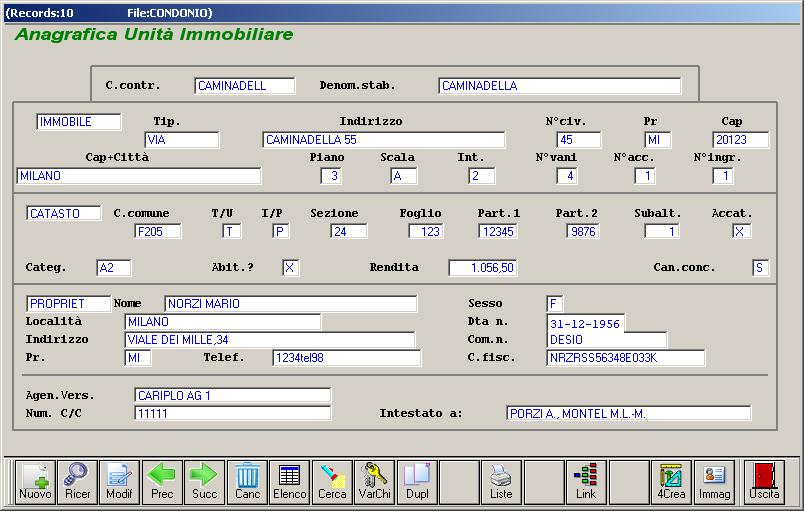Screen dimensions: 804x511
Task: Click the I/P field P
Action: click(280, 231)
